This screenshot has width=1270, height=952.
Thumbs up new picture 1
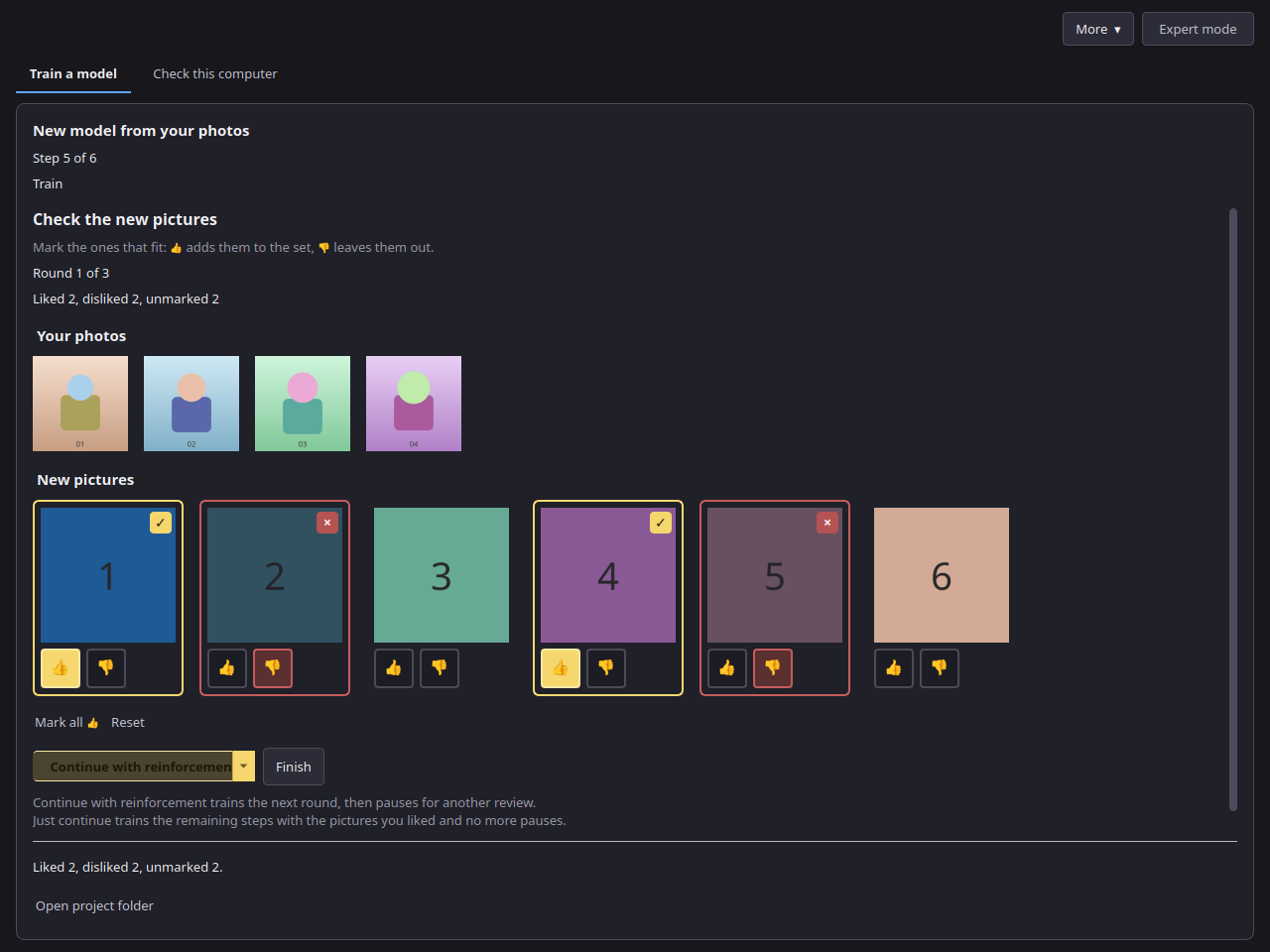tap(61, 668)
